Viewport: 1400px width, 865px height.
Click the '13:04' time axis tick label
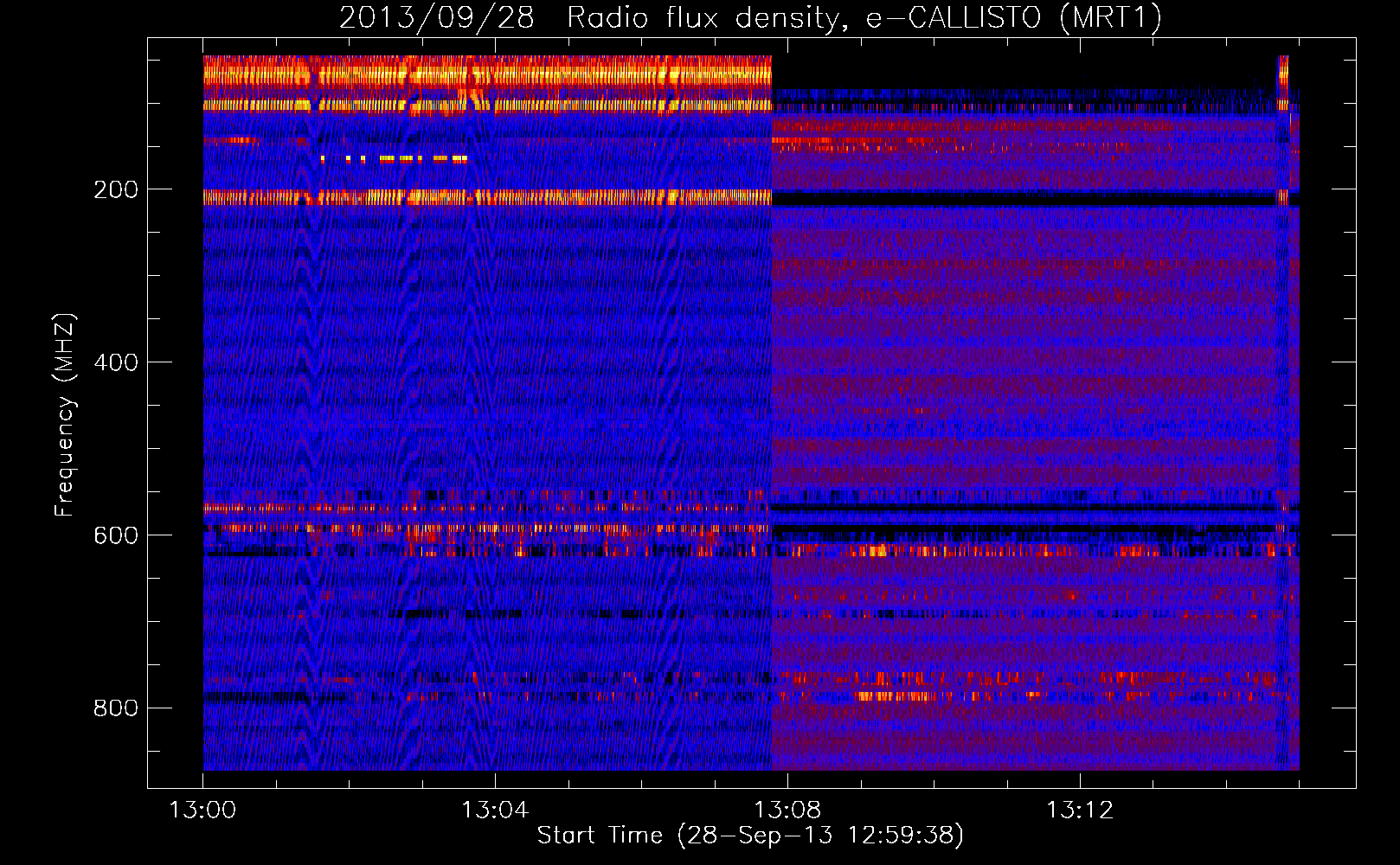495,811
